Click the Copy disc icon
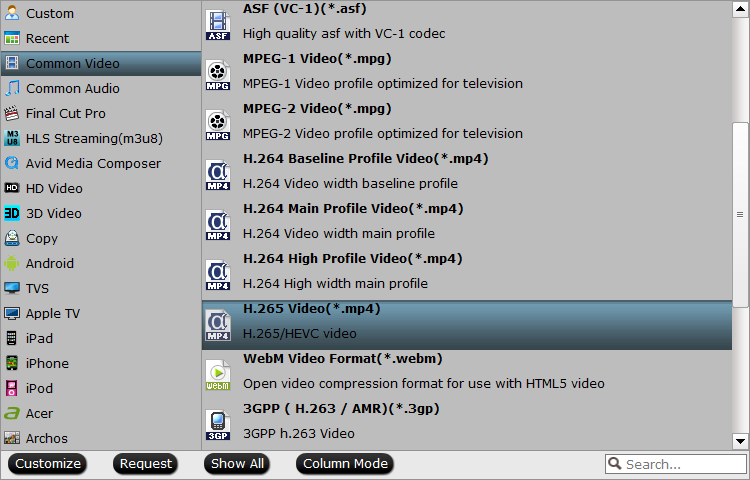The image size is (750, 480). (12, 238)
